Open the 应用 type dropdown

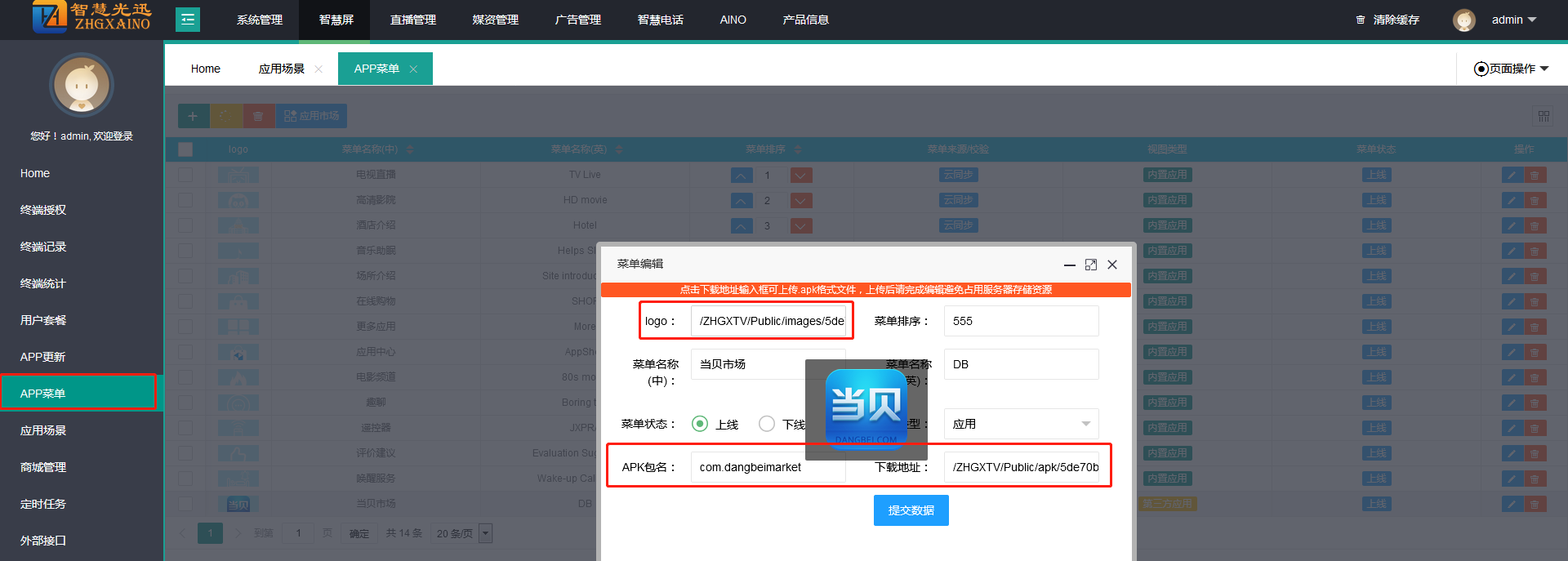pyautogui.click(x=1021, y=424)
